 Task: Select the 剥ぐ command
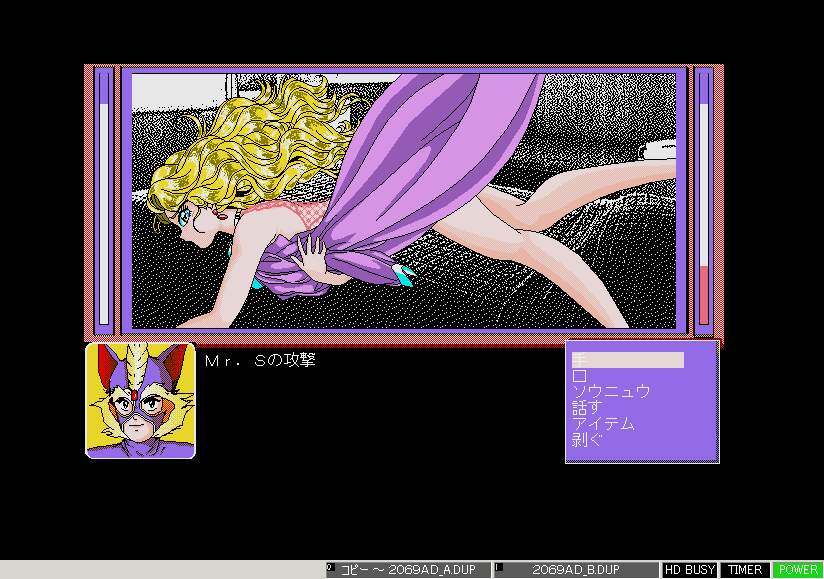click(x=587, y=439)
